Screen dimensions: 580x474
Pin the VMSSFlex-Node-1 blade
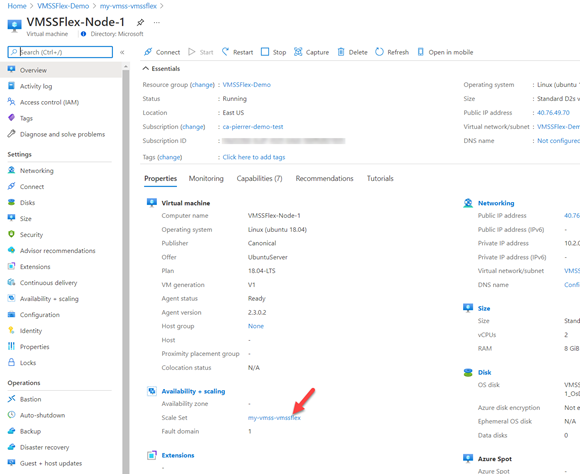point(140,23)
